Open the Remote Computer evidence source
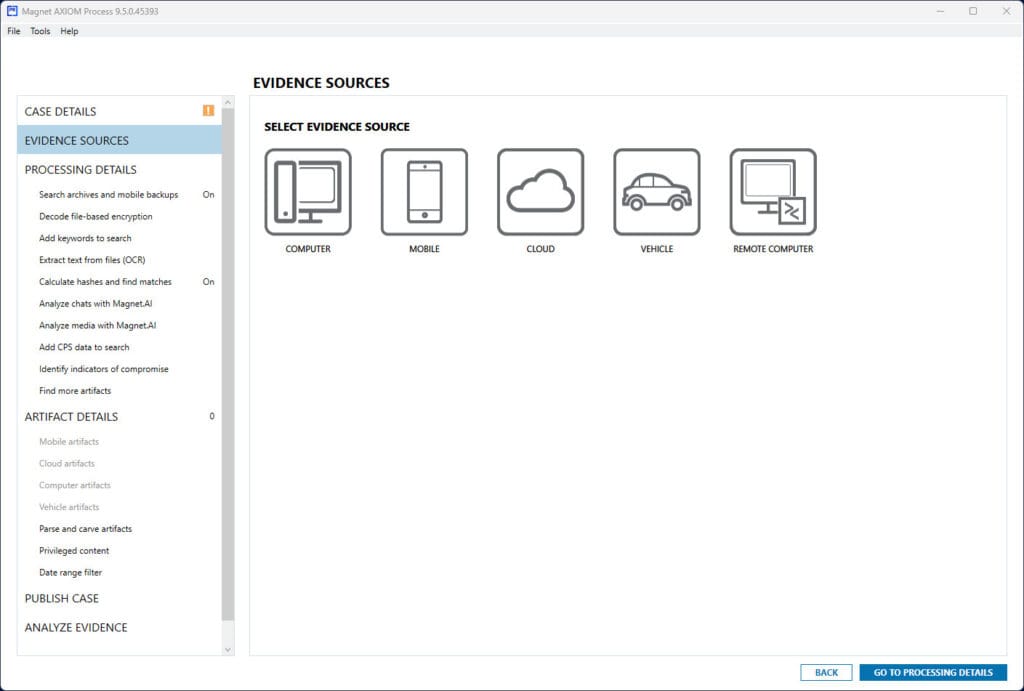The width and height of the screenshot is (1024, 691). coord(772,192)
